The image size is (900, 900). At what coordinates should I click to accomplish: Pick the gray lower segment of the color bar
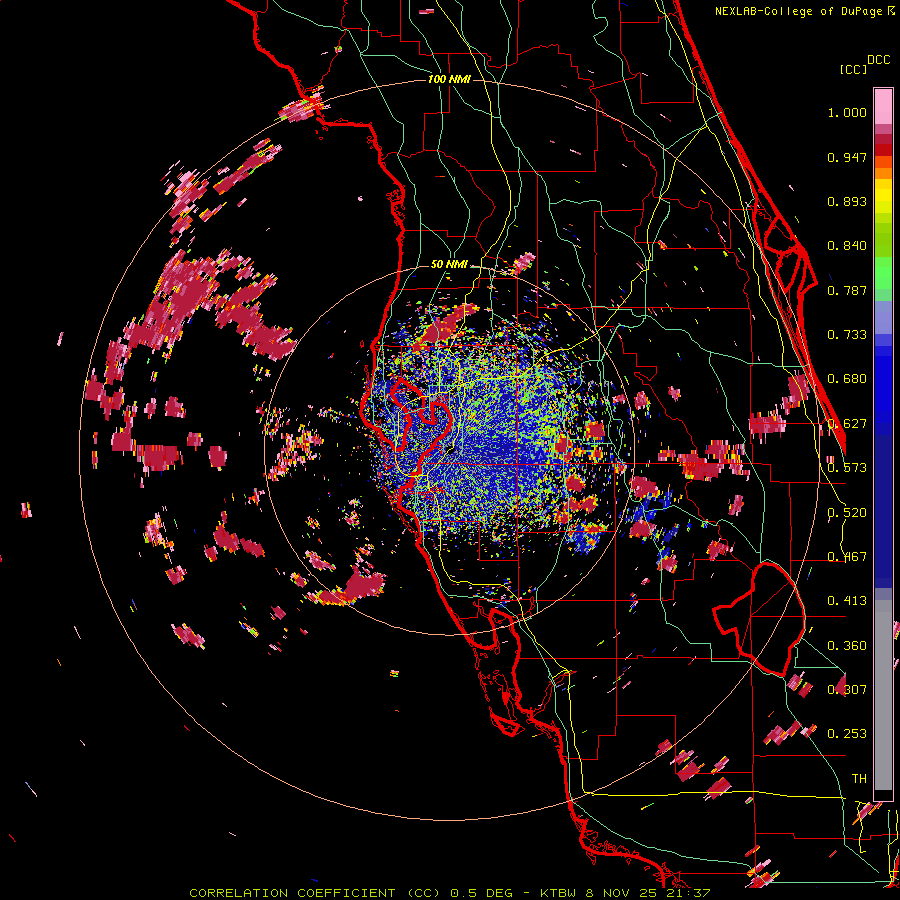pyautogui.click(x=883, y=695)
